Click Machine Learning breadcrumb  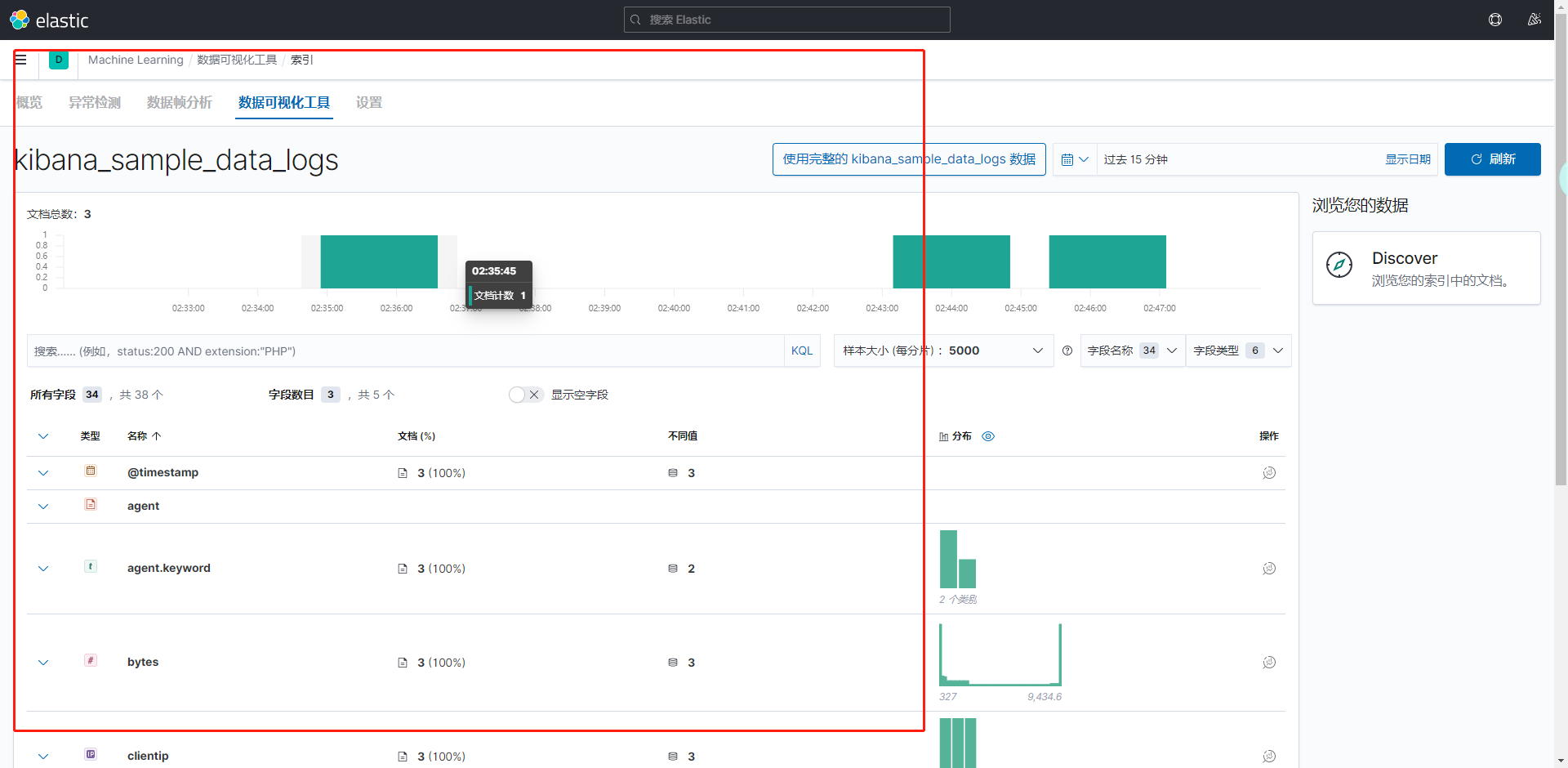[136, 60]
